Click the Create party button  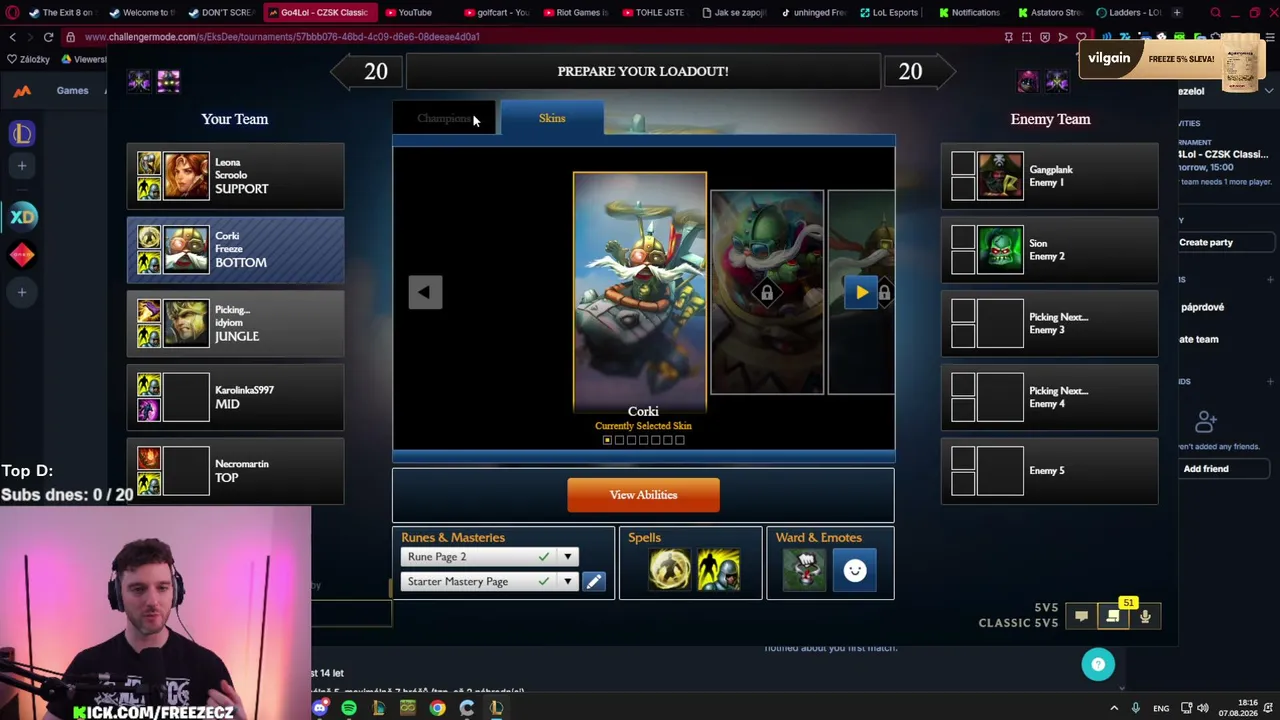pyautogui.click(x=1222, y=242)
